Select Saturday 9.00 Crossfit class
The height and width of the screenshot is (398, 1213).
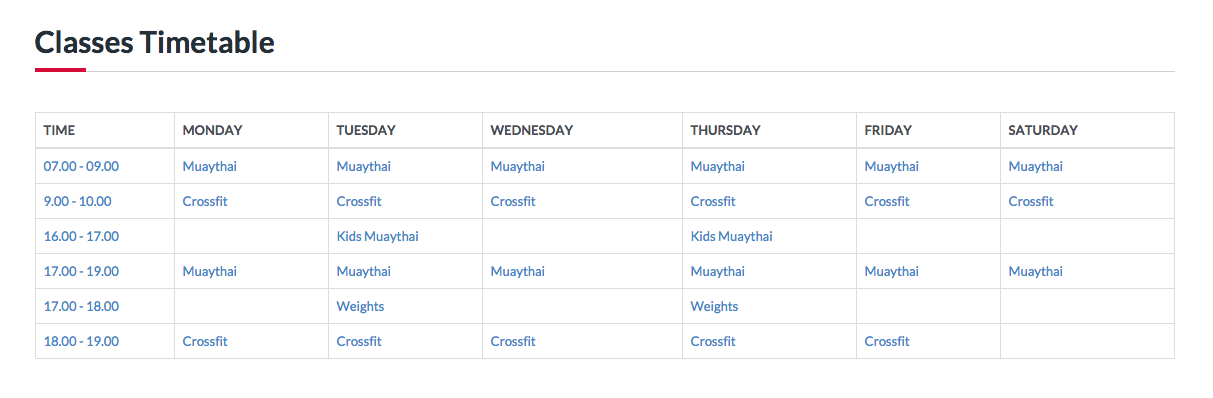pyautogui.click(x=1031, y=201)
